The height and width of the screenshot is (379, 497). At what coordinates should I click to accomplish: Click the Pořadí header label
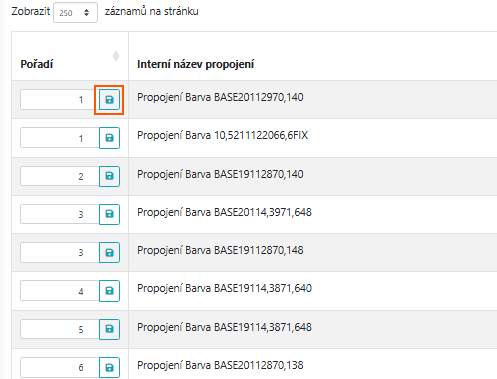[37, 64]
